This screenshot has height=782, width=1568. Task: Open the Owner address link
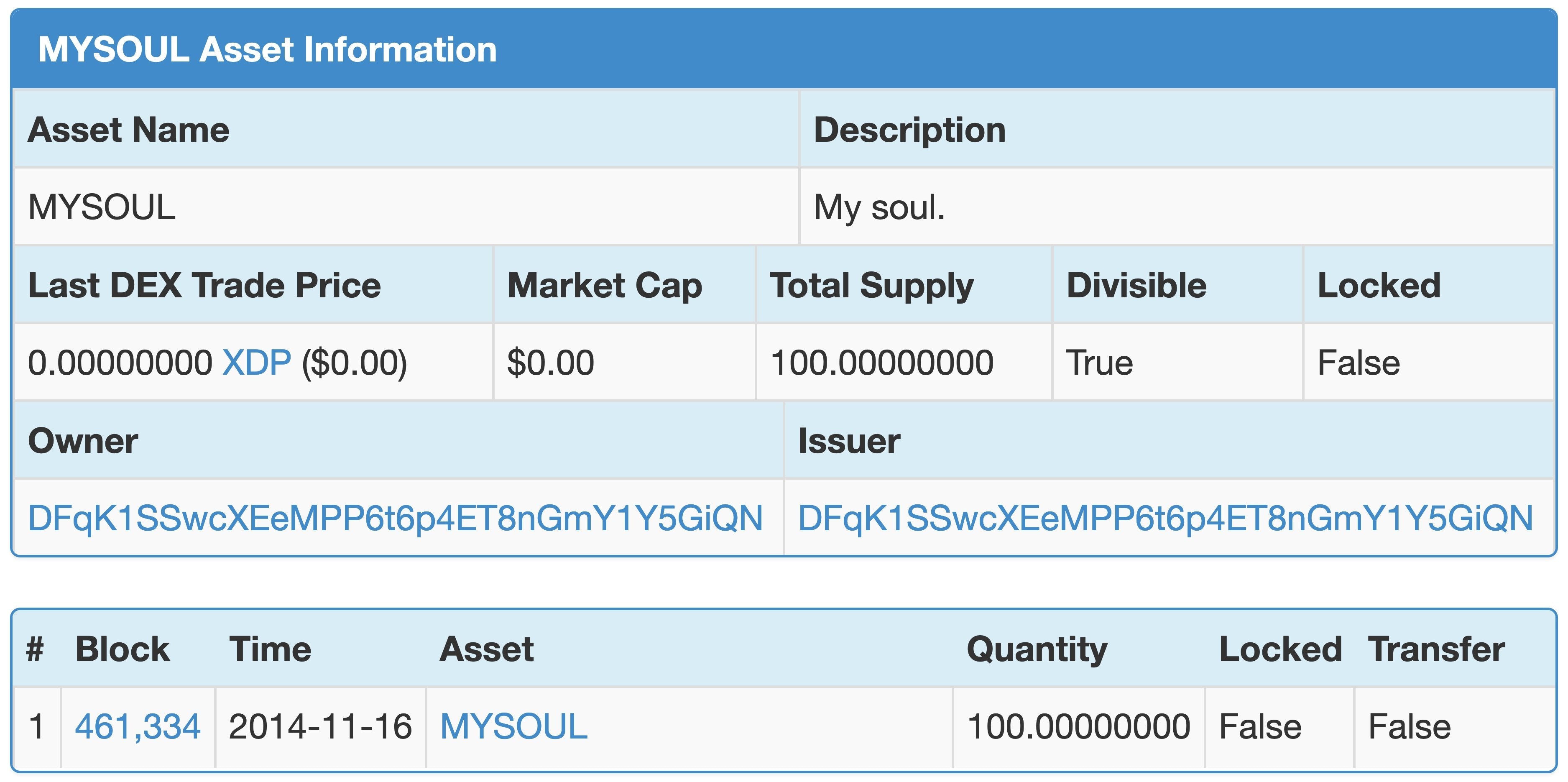[x=395, y=518]
